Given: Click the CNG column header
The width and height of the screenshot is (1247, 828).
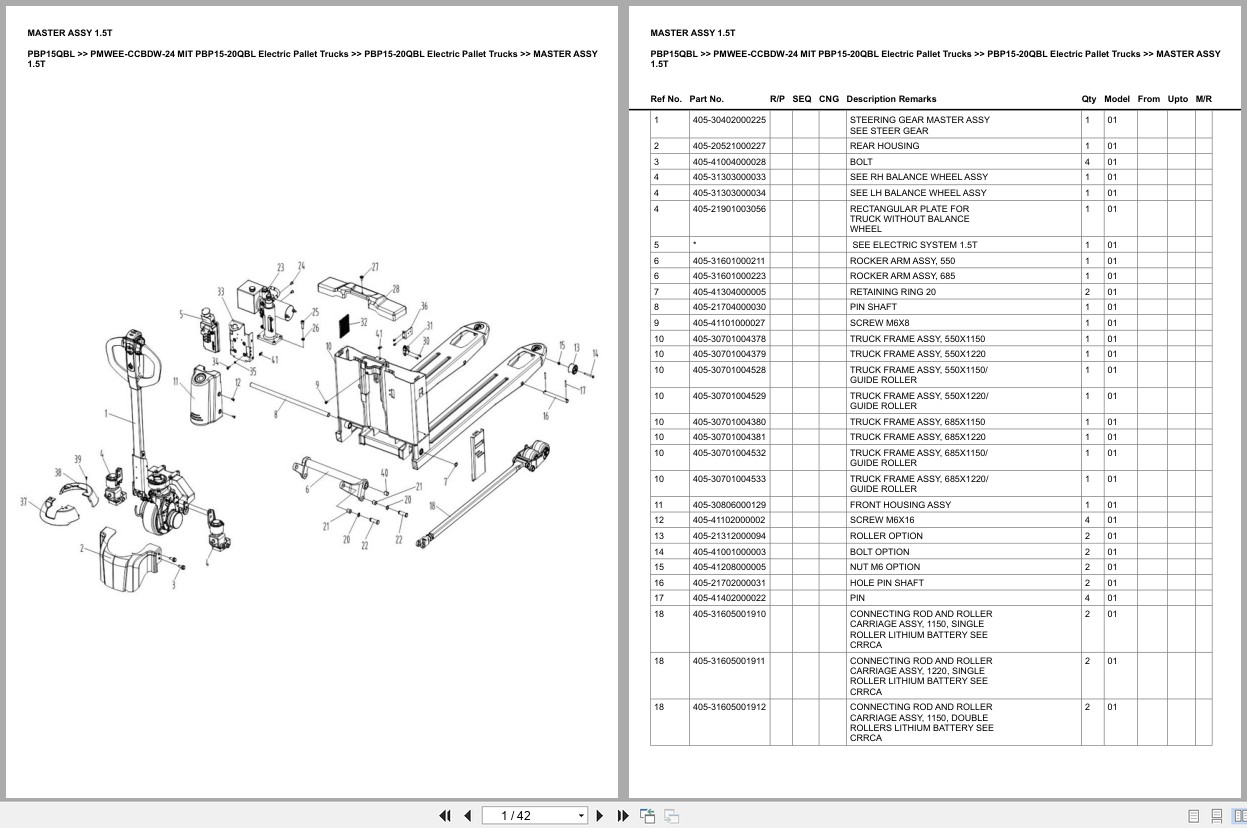Looking at the screenshot, I should pyautogui.click(x=829, y=99).
